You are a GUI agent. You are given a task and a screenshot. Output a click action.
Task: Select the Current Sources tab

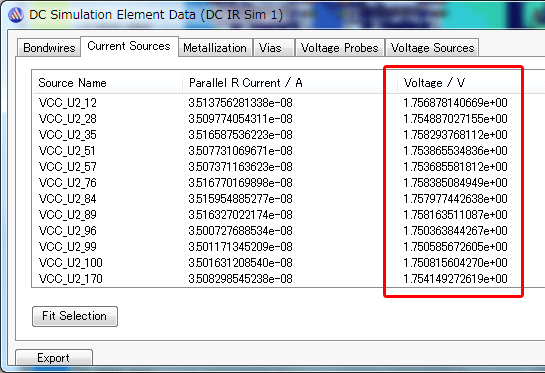click(129, 46)
